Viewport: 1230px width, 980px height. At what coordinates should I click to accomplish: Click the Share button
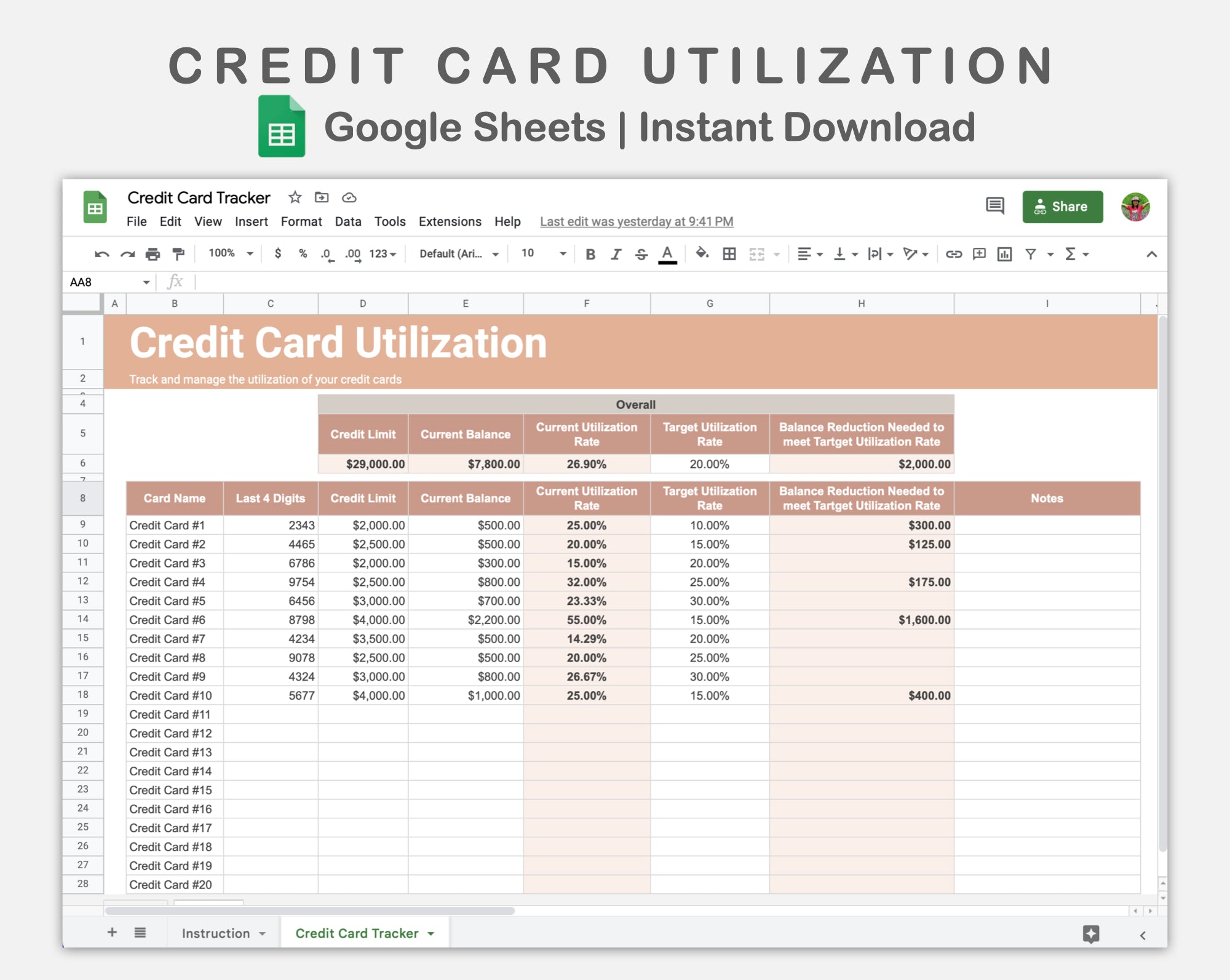tap(1062, 207)
